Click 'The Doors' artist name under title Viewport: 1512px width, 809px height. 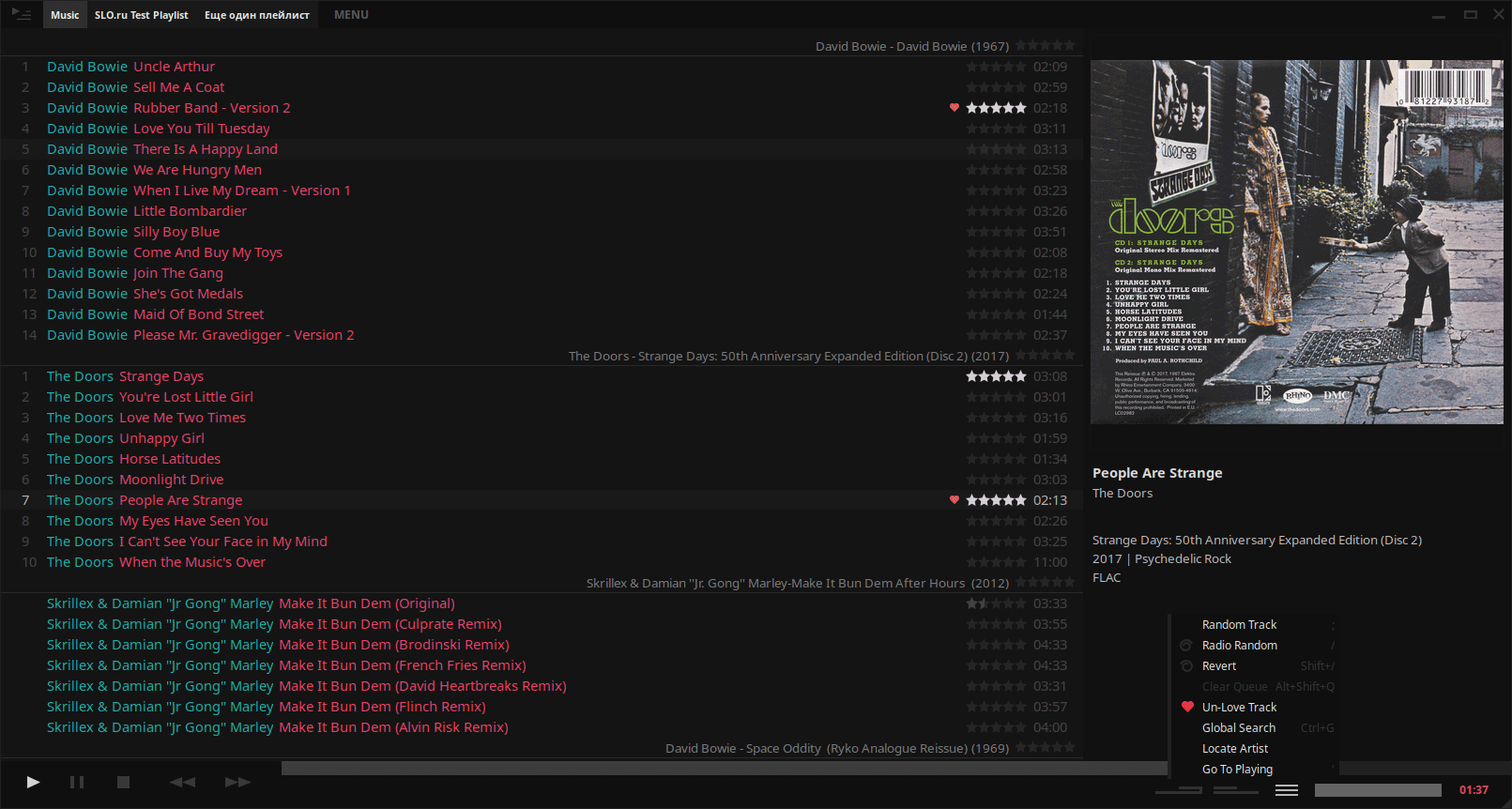pyautogui.click(x=1123, y=494)
